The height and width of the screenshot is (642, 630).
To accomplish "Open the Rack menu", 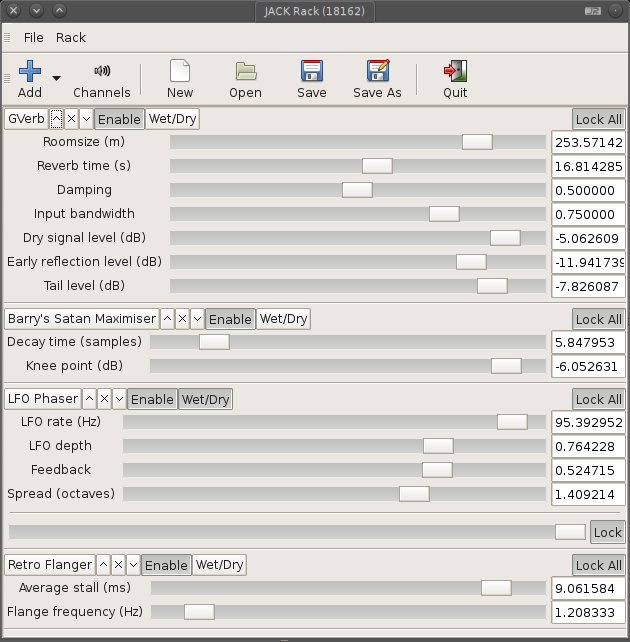I will pyautogui.click(x=71, y=37).
